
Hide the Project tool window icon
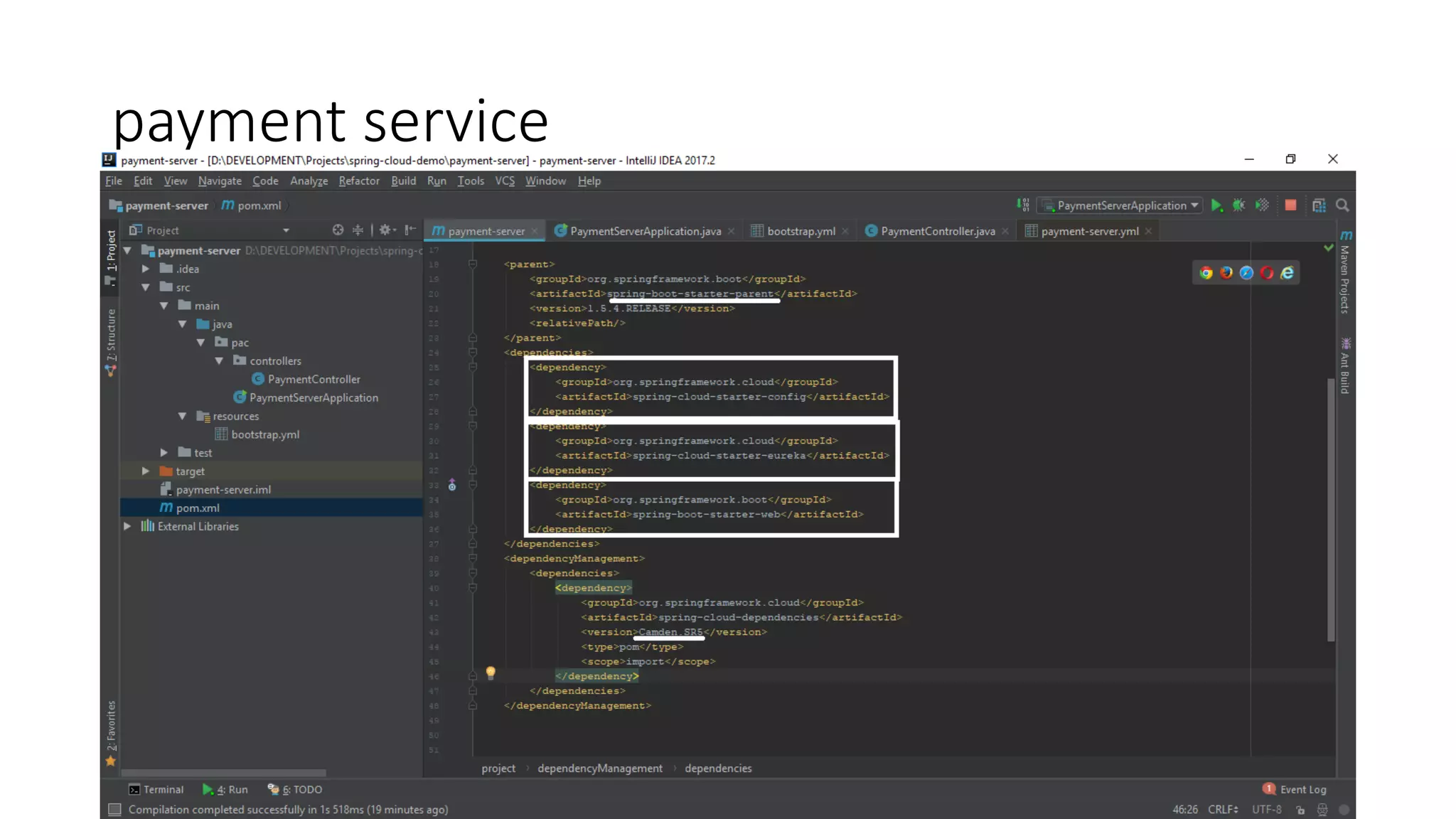(410, 230)
